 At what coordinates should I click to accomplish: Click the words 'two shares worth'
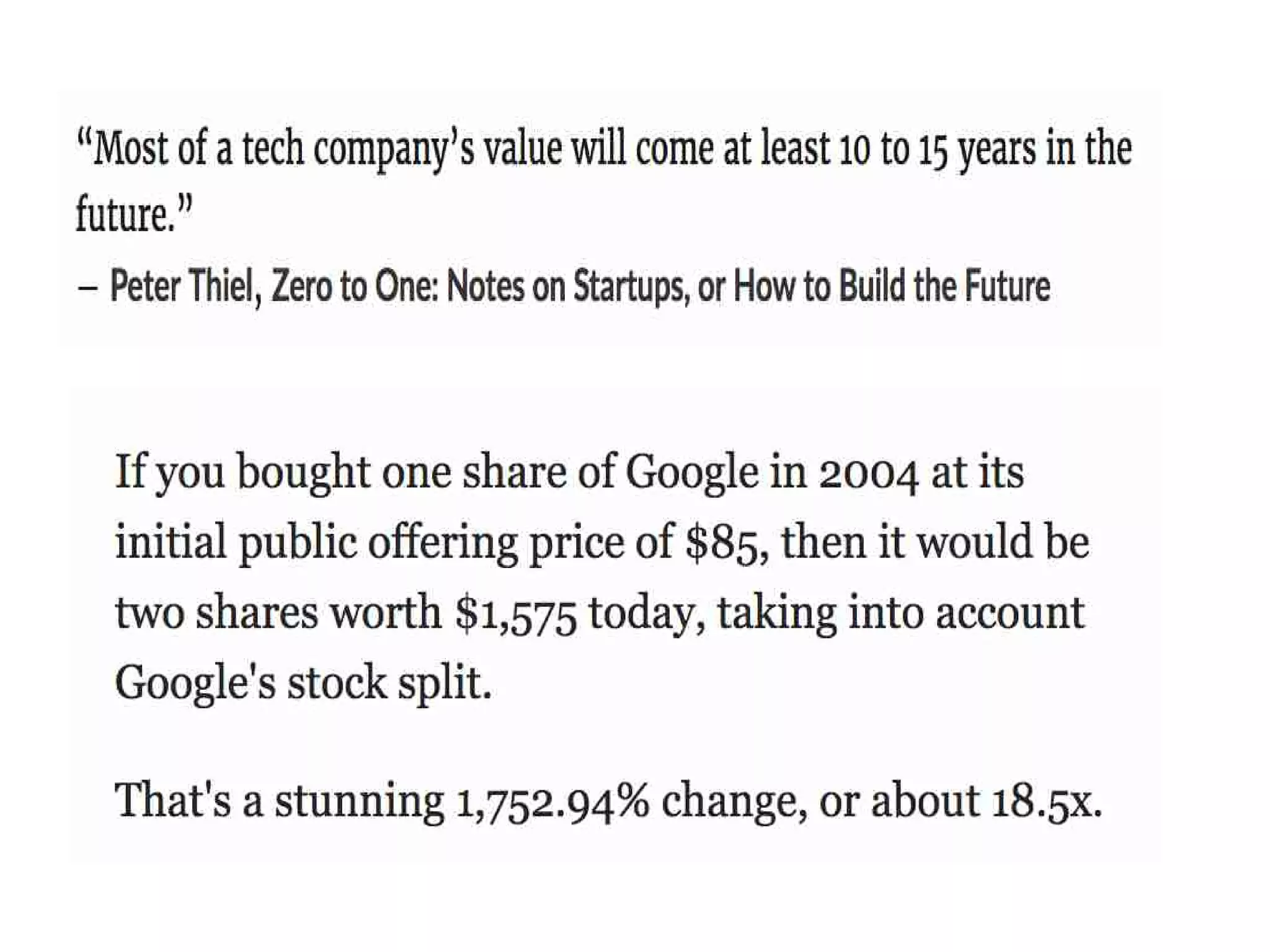click(278, 613)
